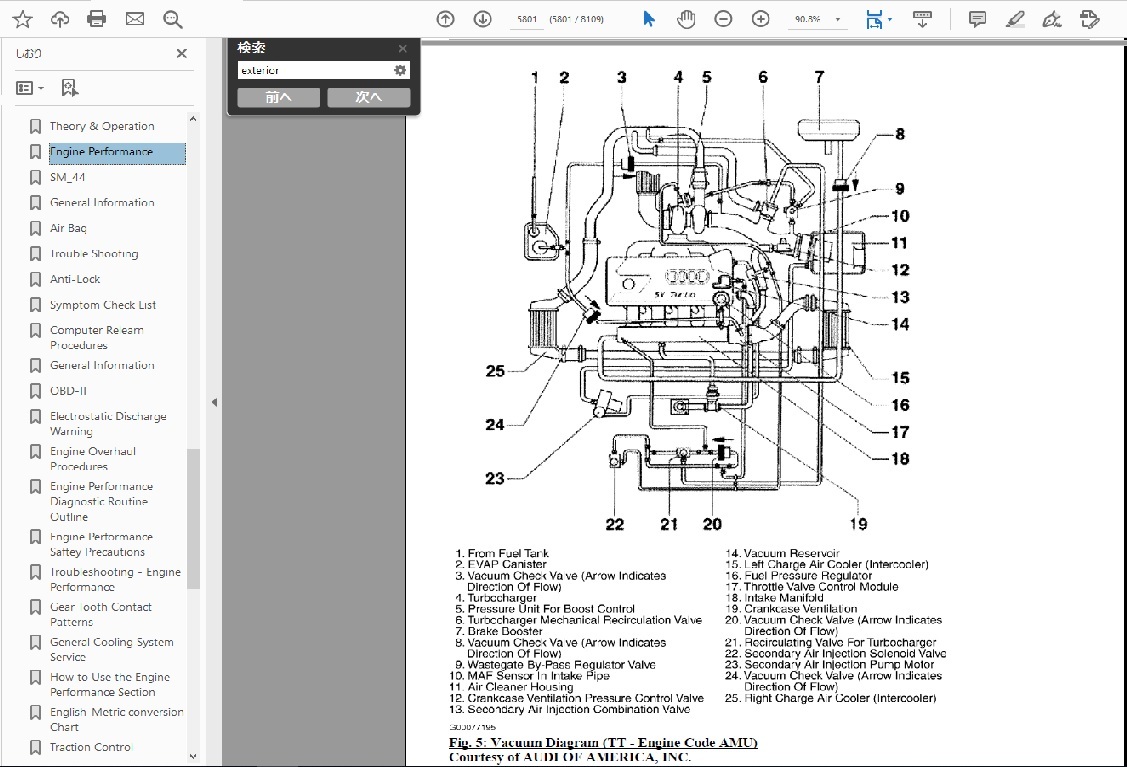Open bookmark panel options dropdown

coord(30,88)
